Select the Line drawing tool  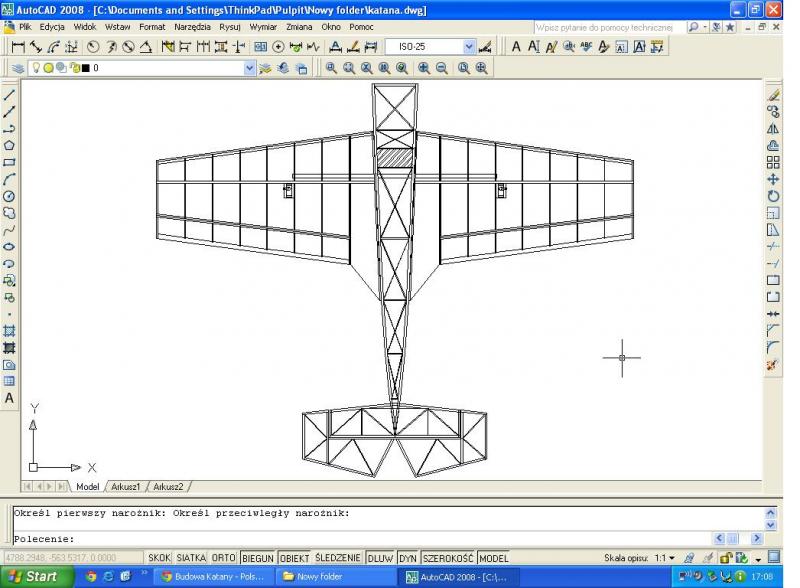(10, 94)
